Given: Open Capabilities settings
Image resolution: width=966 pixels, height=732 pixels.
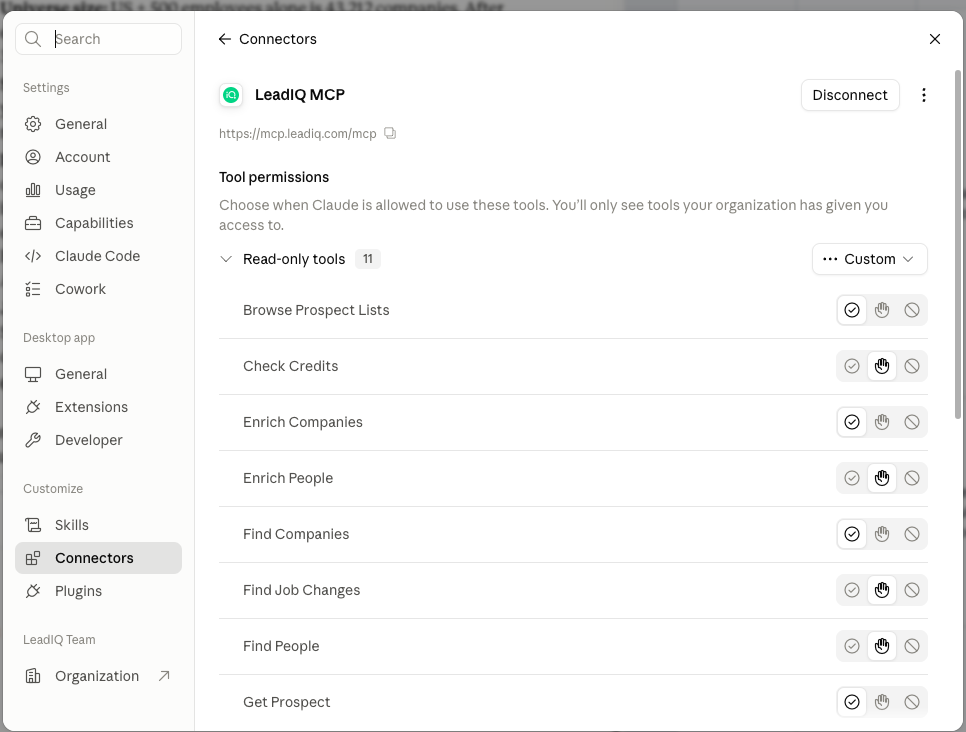Looking at the screenshot, I should click(99, 223).
